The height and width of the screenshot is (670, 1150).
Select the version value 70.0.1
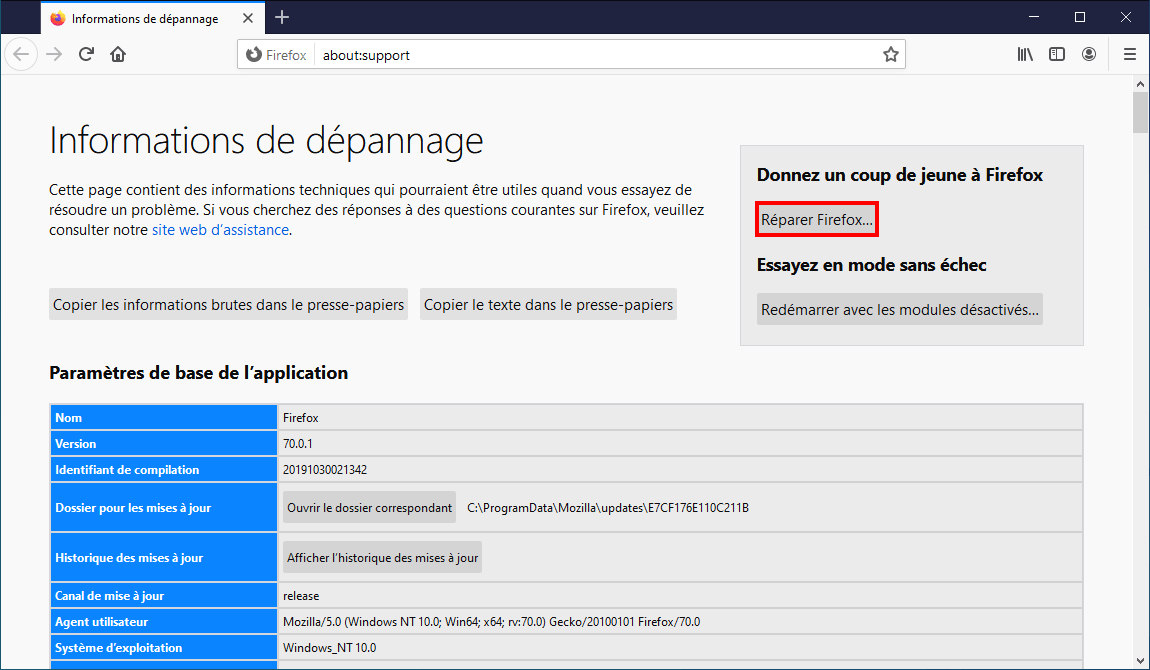298,443
